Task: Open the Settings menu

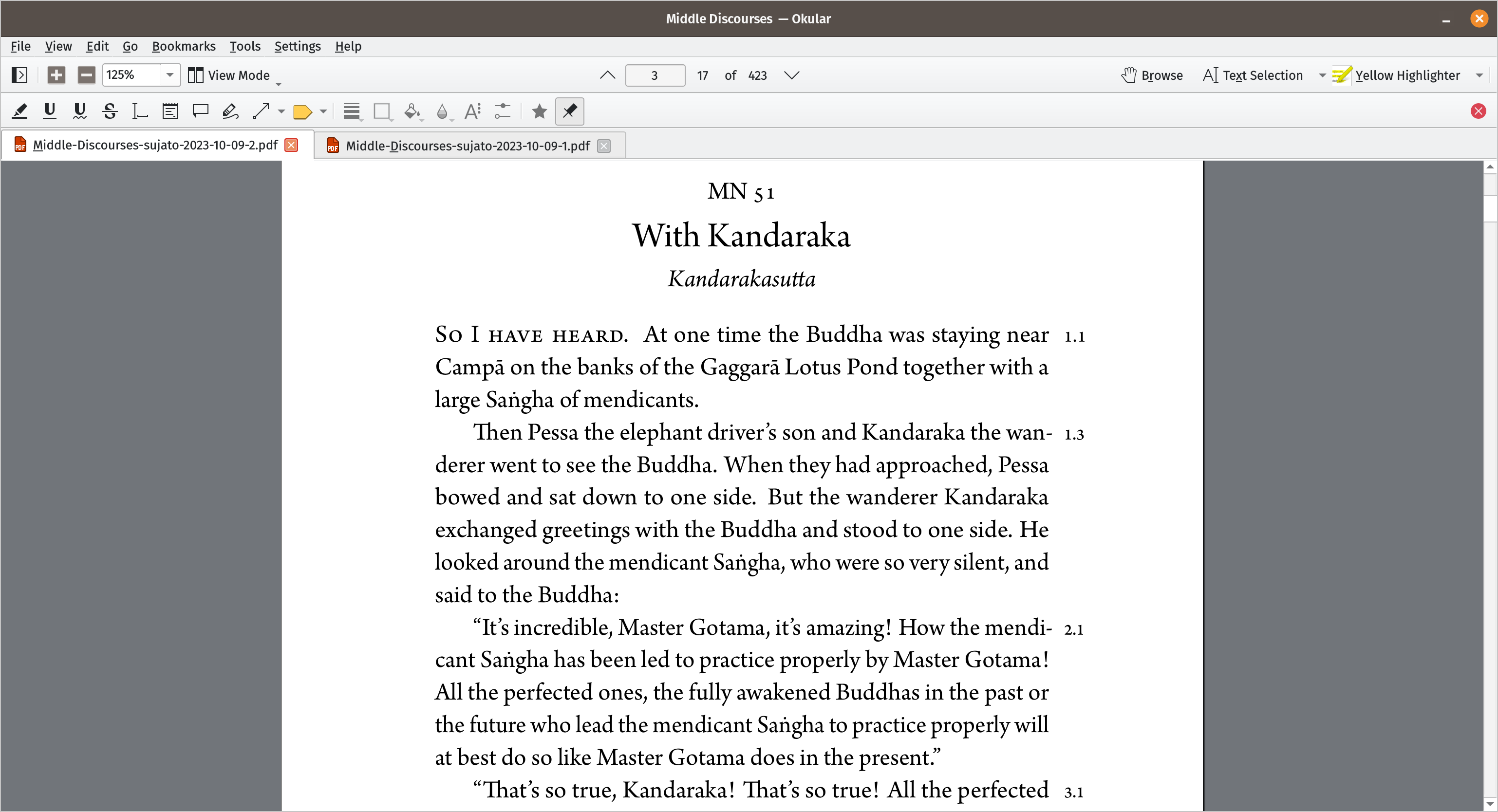Action: point(297,46)
